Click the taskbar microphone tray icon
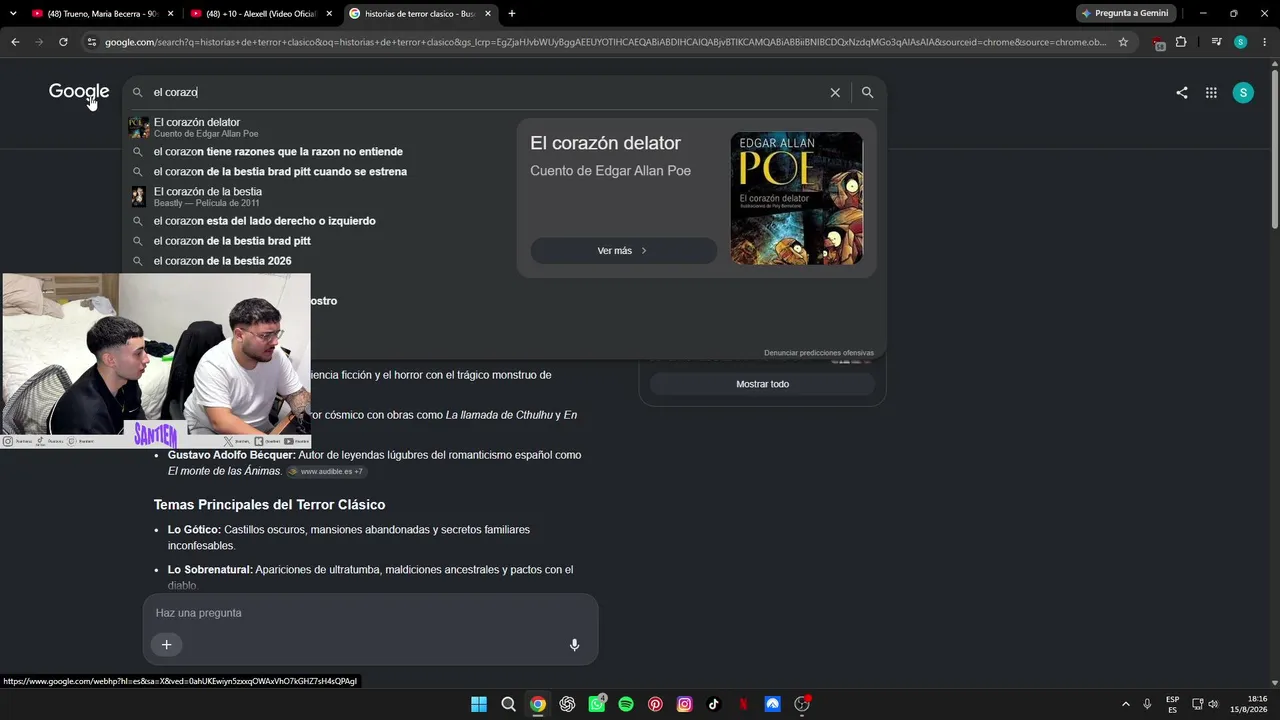Screen dimensions: 1280x720 click(1147, 704)
